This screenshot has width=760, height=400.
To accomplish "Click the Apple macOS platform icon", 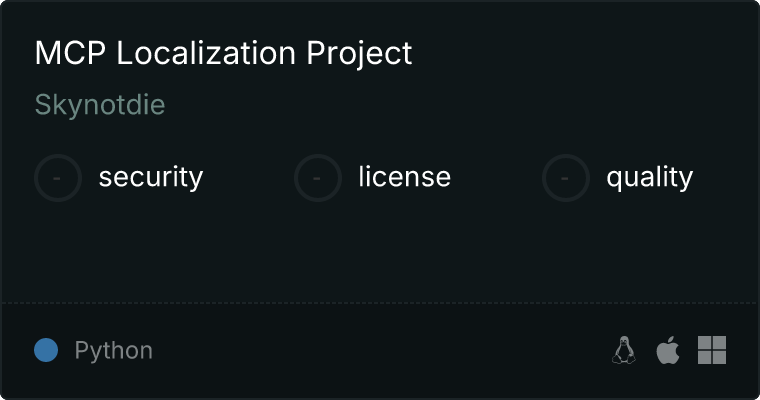I will (x=667, y=350).
